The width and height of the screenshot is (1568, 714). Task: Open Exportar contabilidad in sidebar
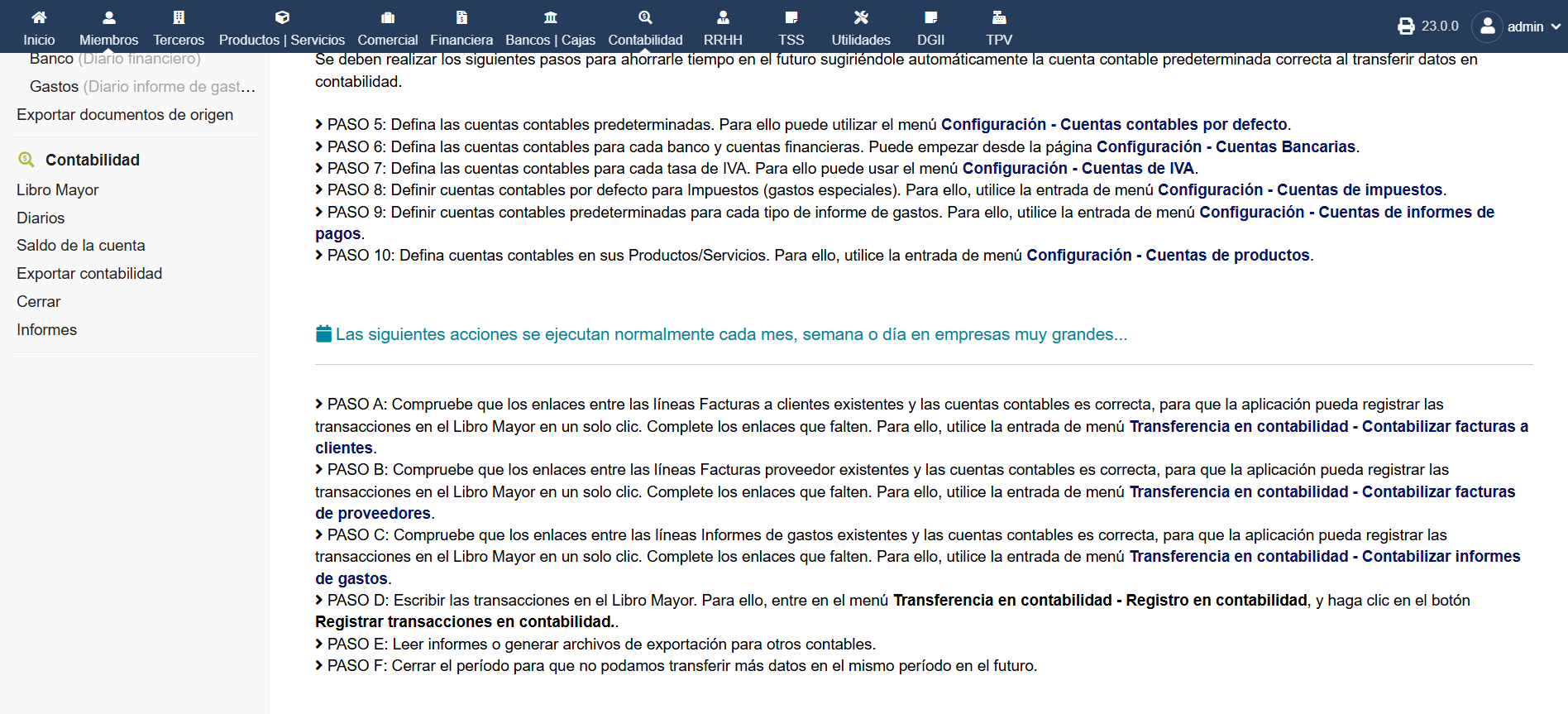(x=89, y=274)
